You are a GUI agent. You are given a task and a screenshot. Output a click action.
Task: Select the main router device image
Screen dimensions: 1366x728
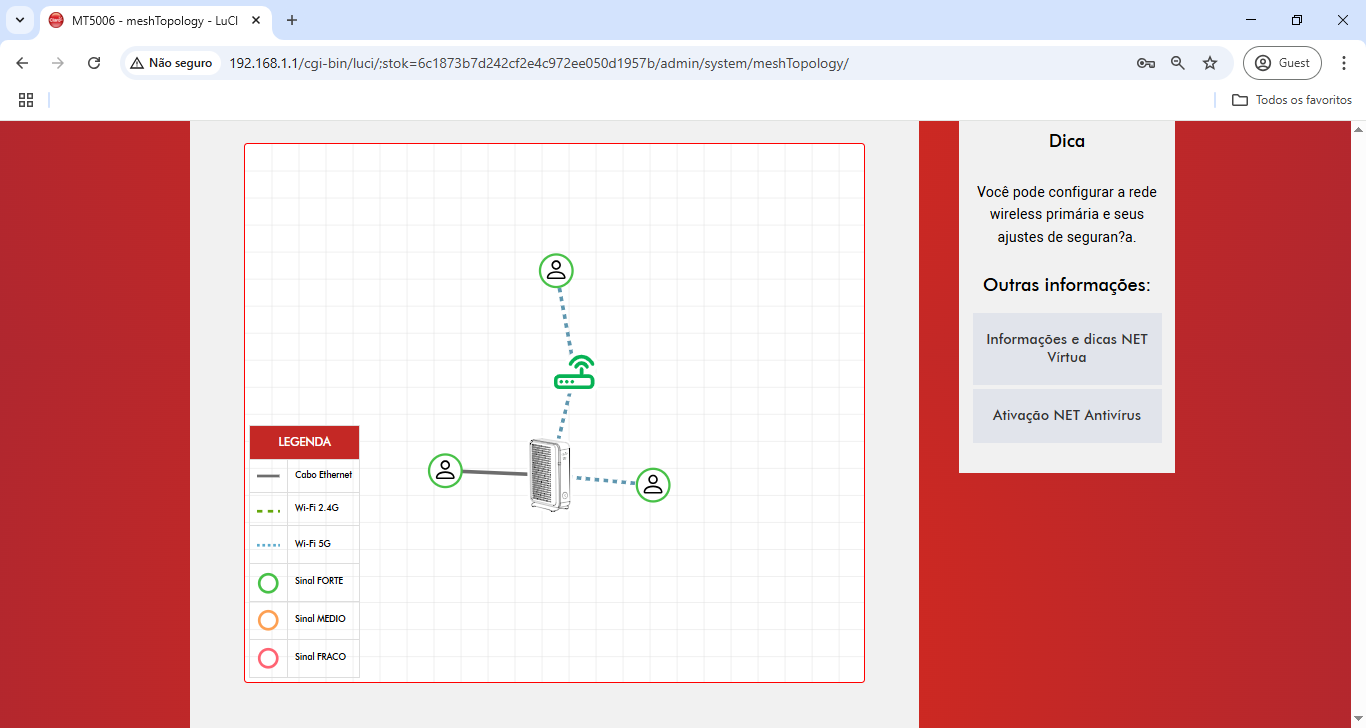[549, 475]
